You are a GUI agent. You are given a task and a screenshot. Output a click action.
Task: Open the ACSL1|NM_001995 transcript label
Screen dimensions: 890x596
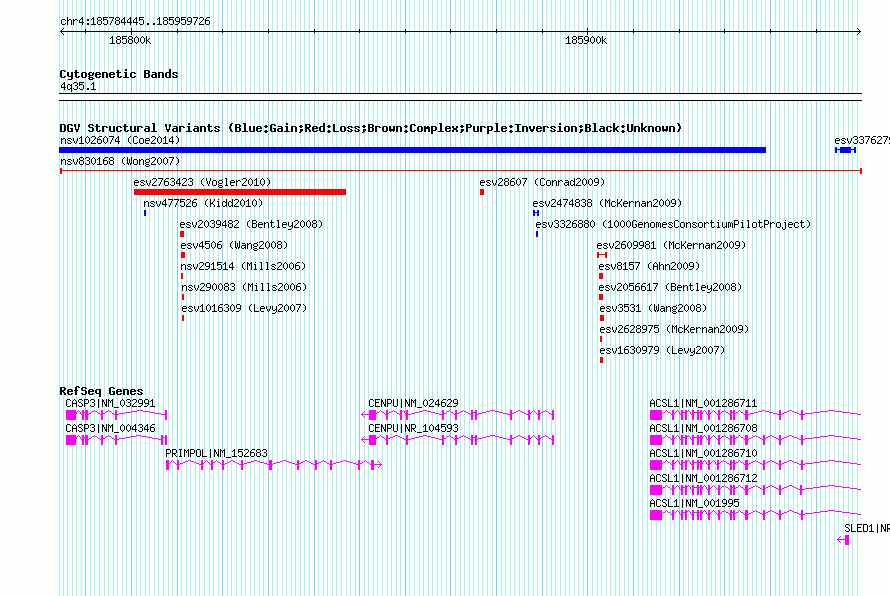(x=694, y=503)
